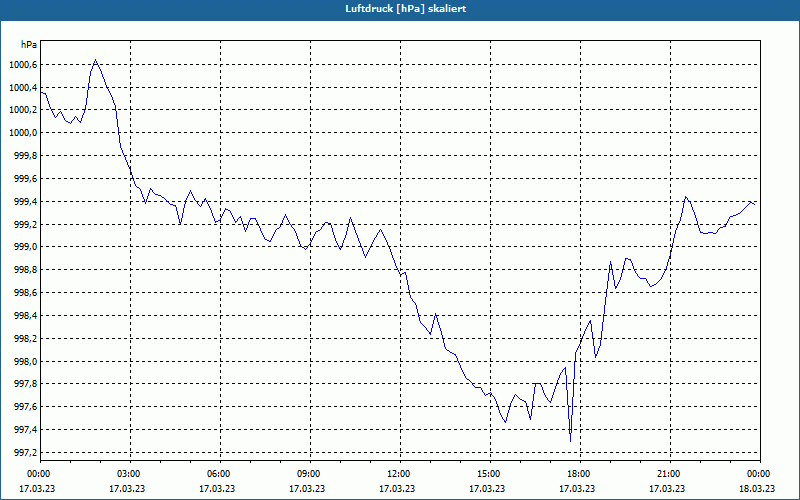
Task: Click the 'Luftdruck [hPa] skaliert' title bar
Action: click(400, 9)
